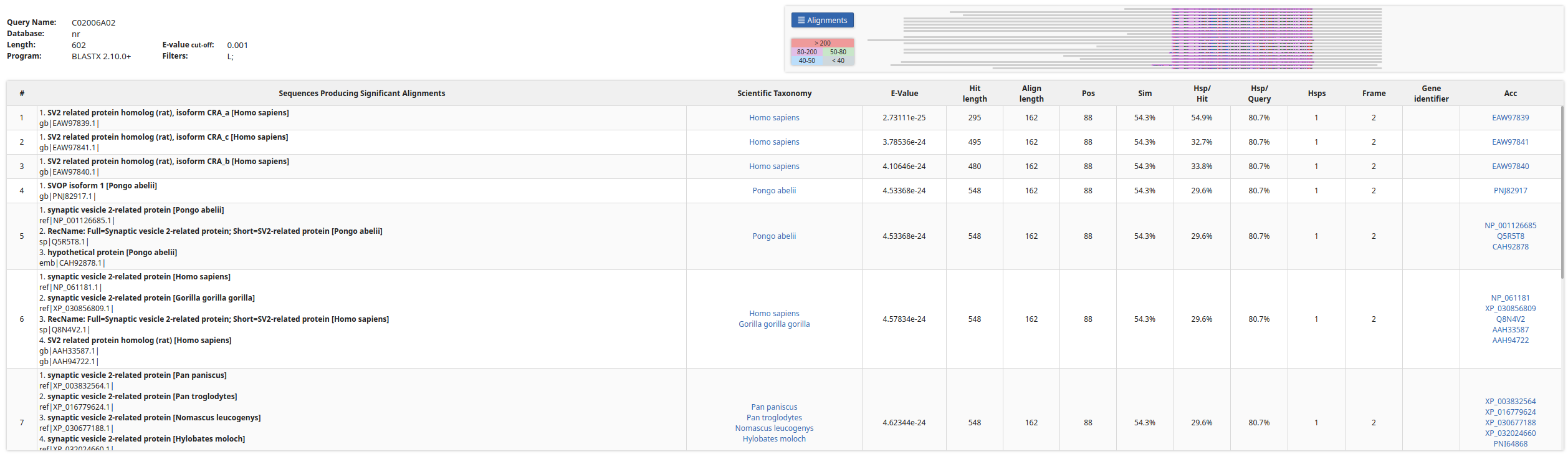Open the Alignments button

click(x=822, y=20)
